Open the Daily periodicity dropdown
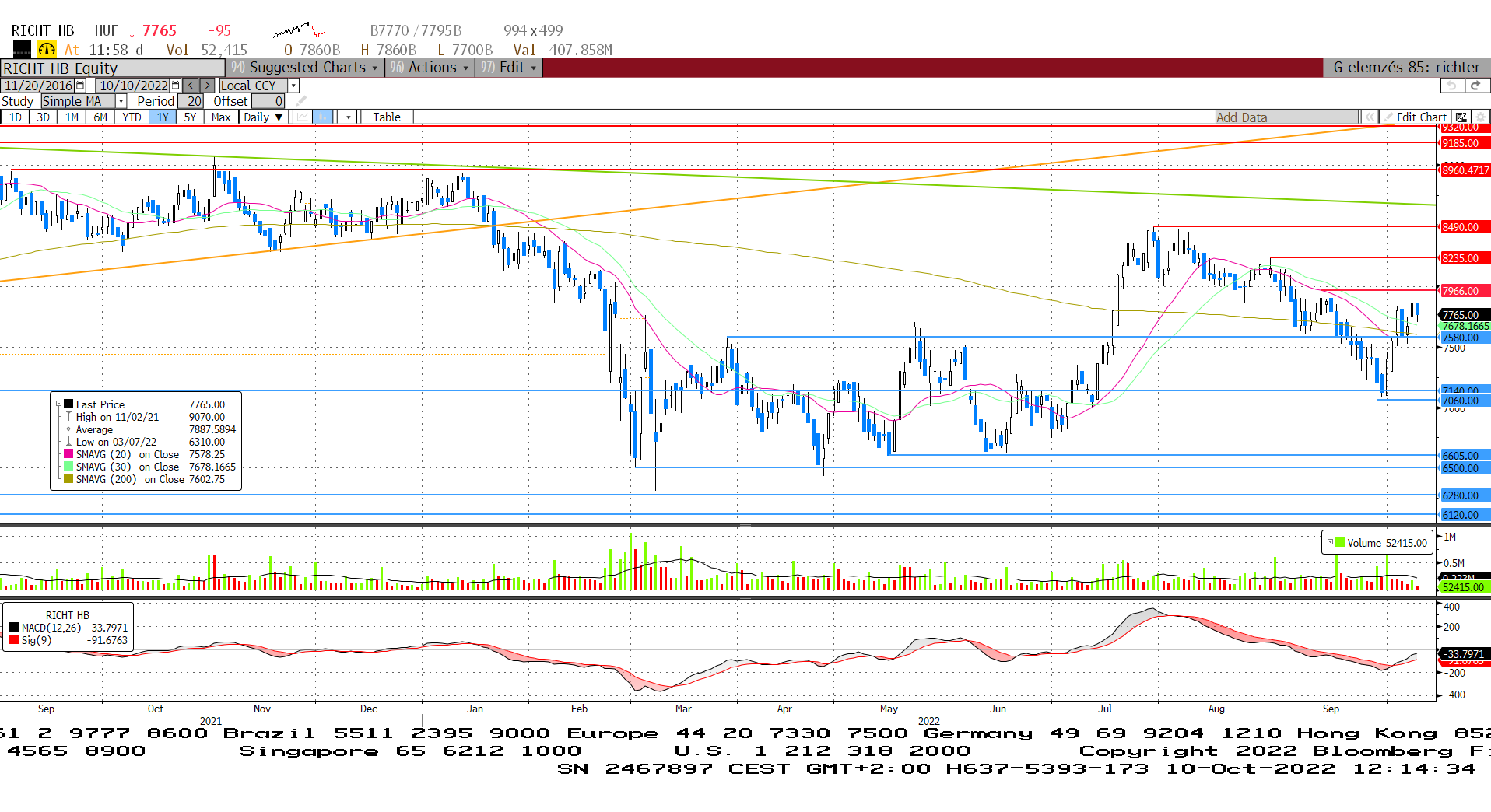 tap(262, 117)
